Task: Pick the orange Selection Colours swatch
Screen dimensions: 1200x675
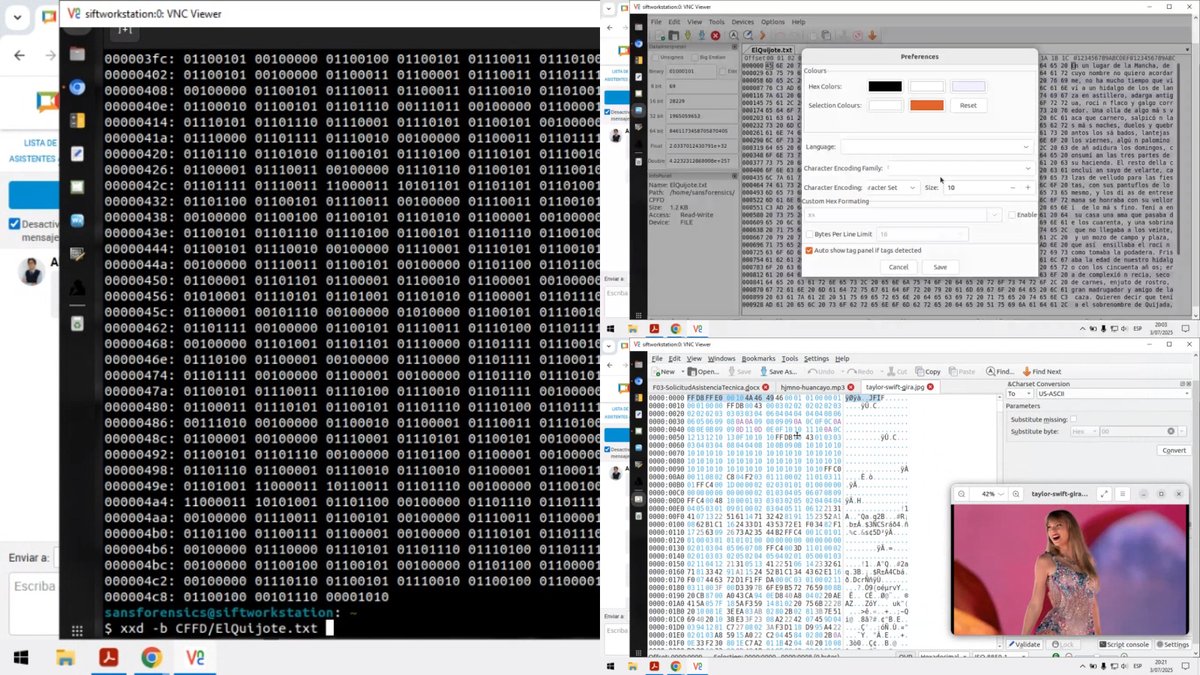Action: tap(926, 105)
